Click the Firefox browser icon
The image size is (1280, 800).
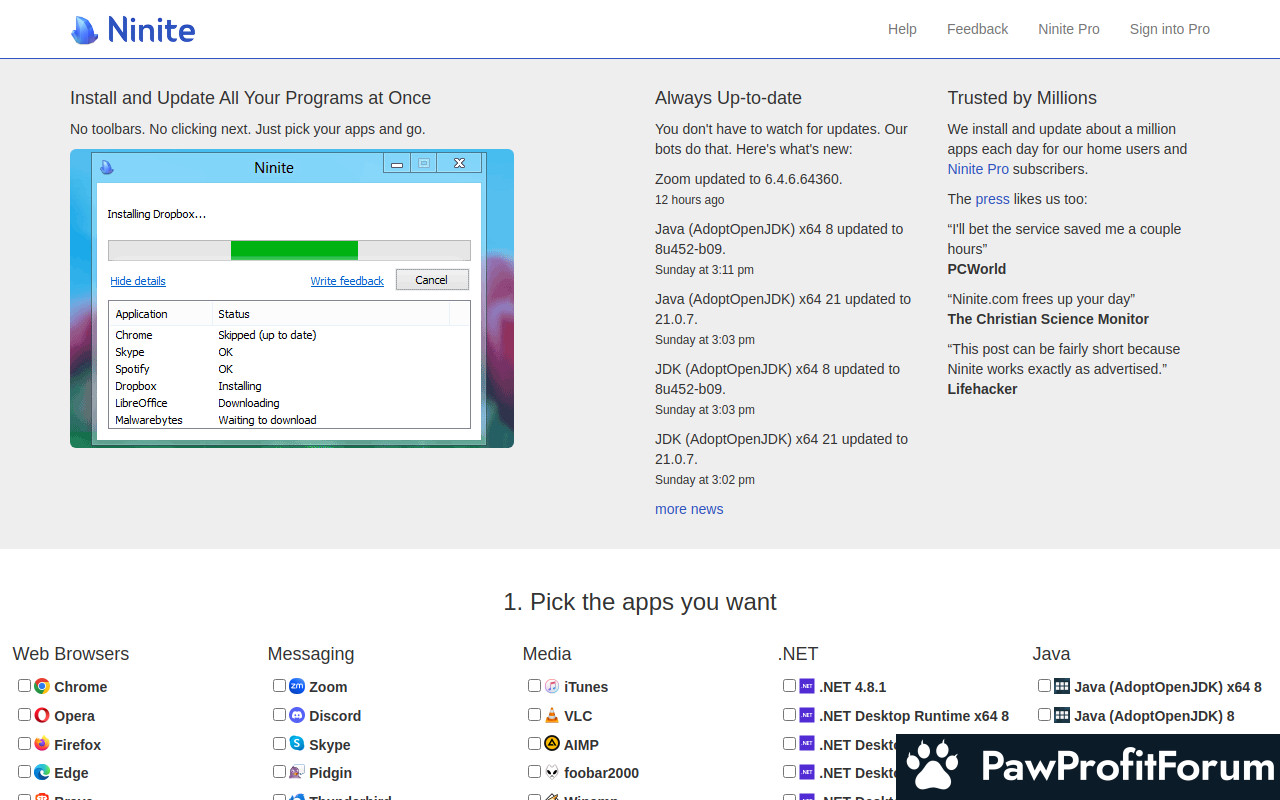pos(42,744)
